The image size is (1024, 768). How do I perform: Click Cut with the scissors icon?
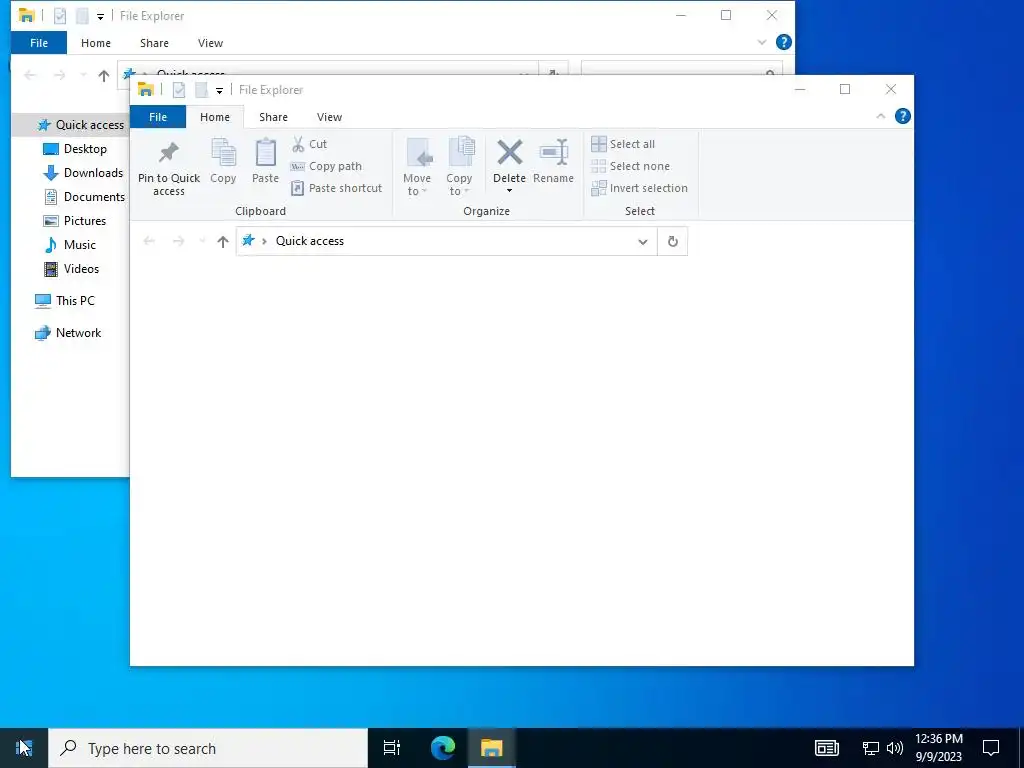(x=310, y=144)
